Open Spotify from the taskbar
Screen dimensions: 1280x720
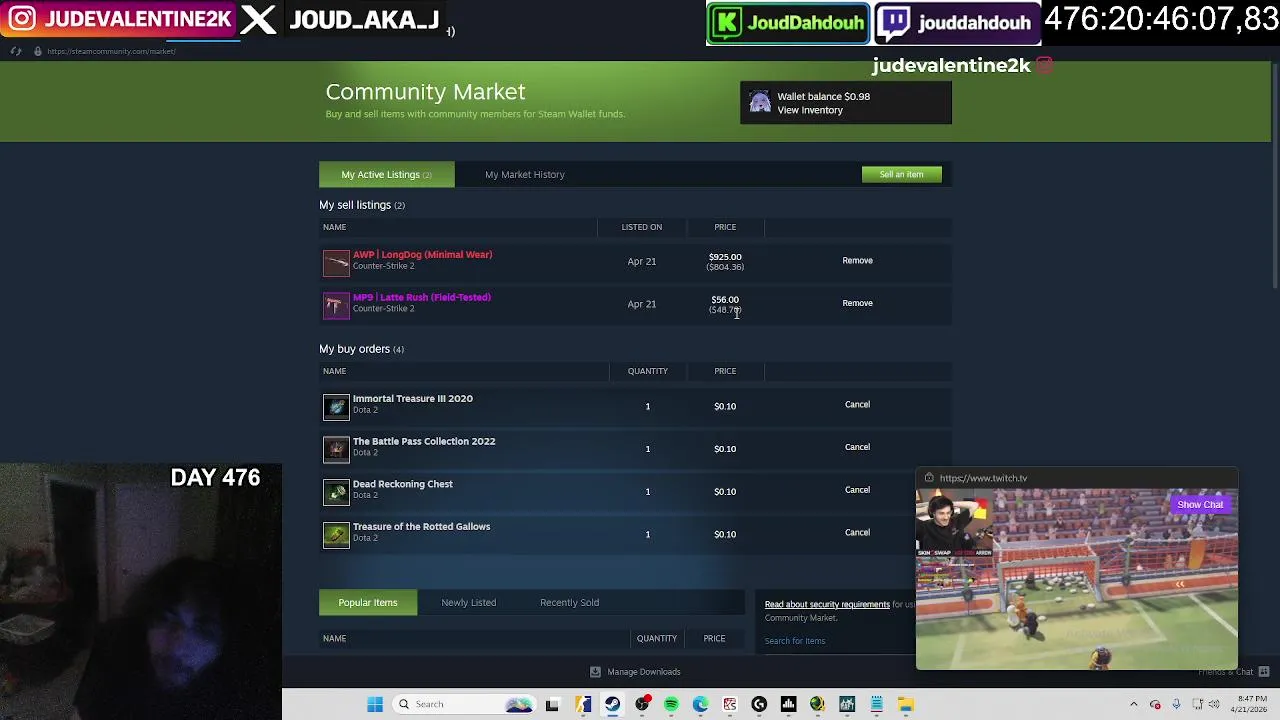671,704
